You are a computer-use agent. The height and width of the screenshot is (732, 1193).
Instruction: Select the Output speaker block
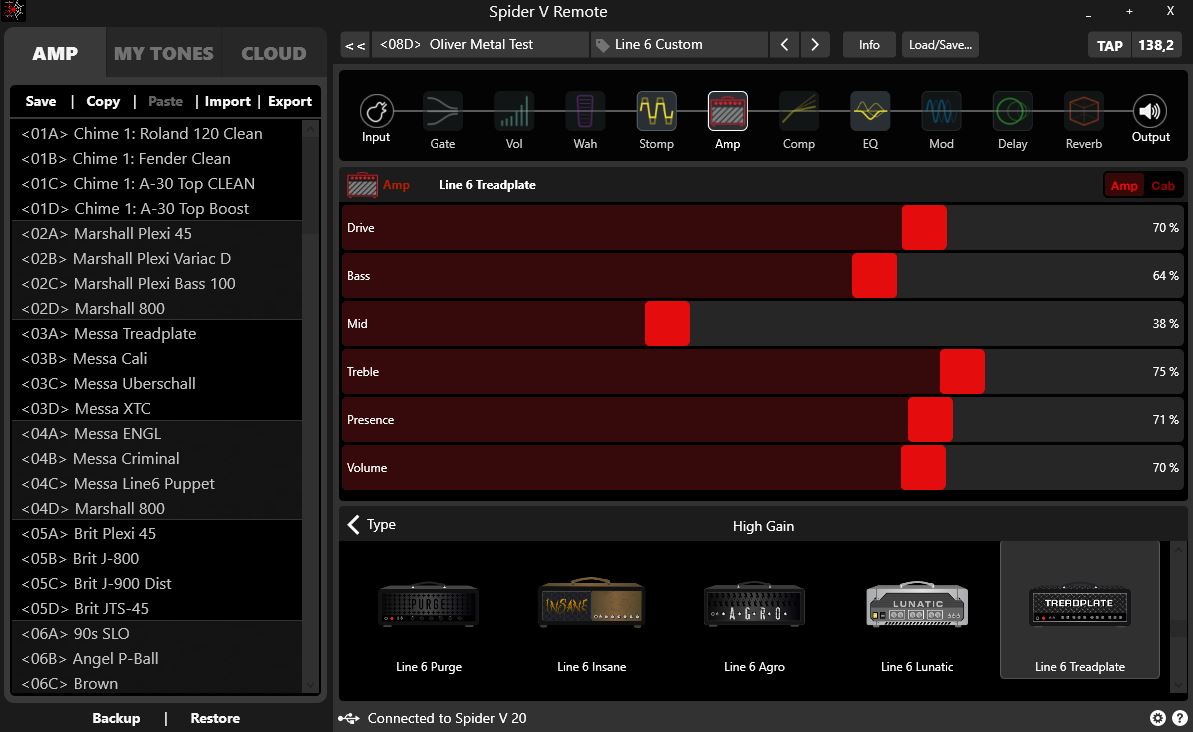coord(1150,111)
